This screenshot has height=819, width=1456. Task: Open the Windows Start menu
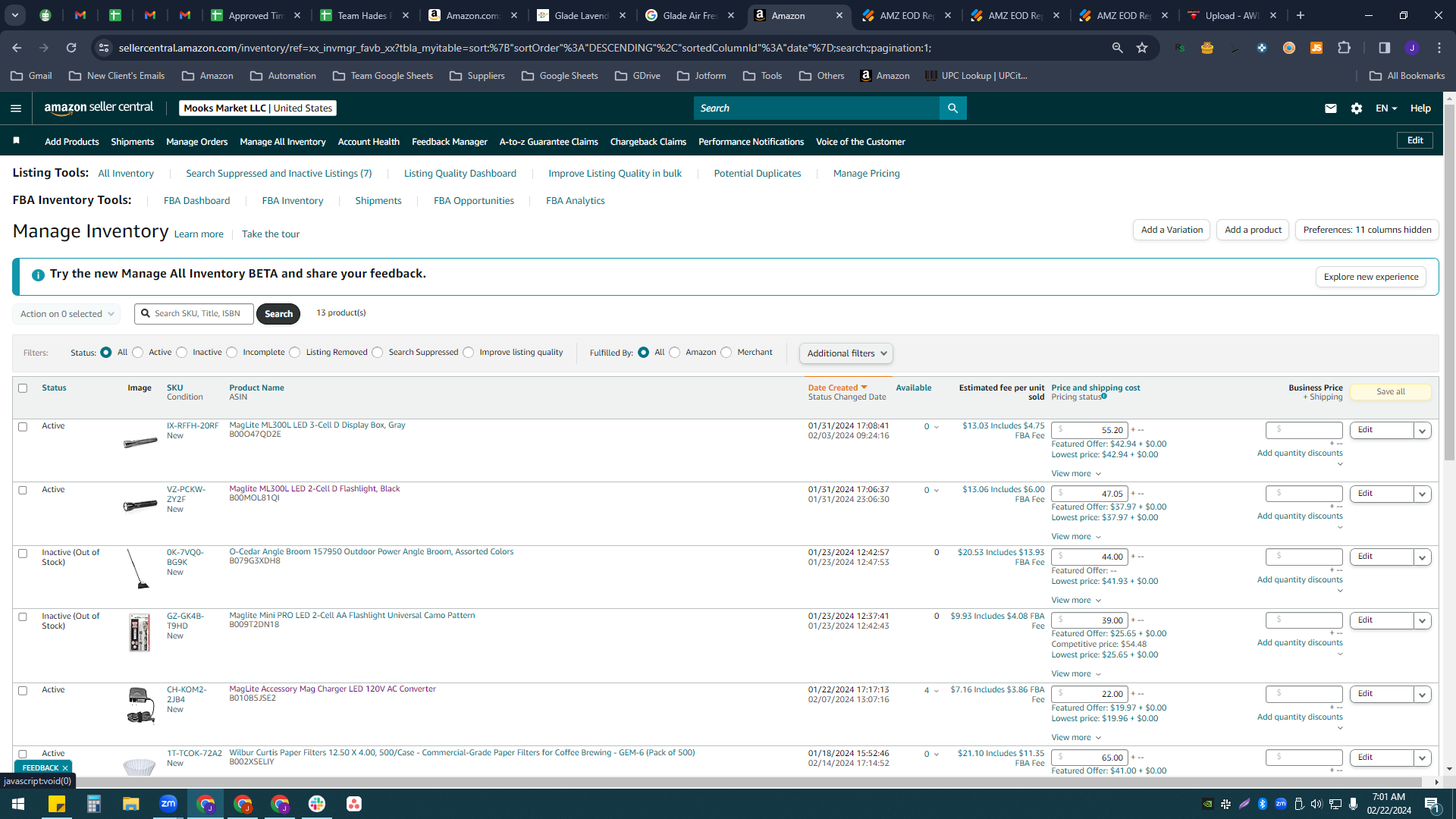(18, 804)
